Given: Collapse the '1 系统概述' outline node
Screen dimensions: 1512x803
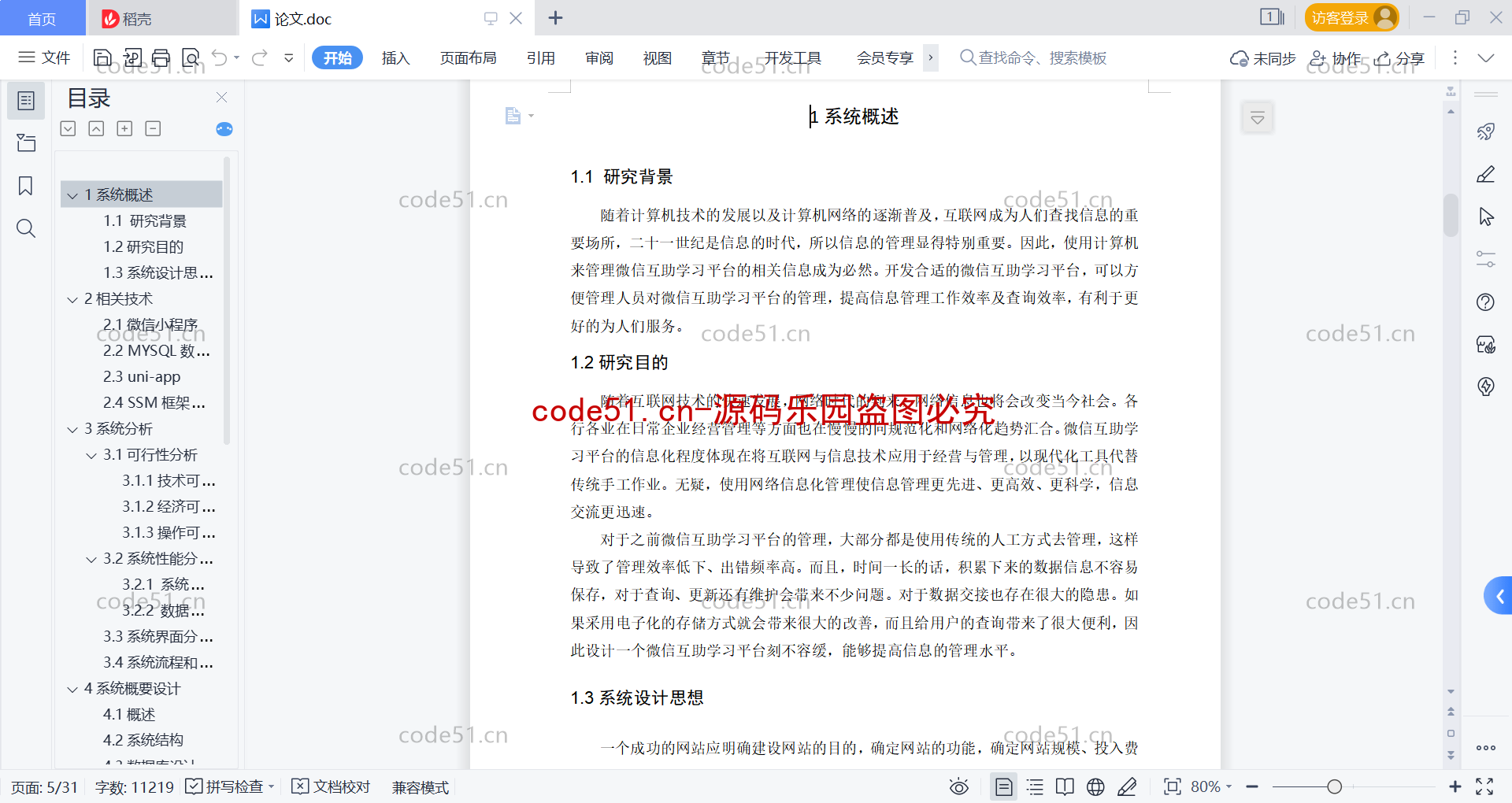Looking at the screenshot, I should tap(72, 195).
